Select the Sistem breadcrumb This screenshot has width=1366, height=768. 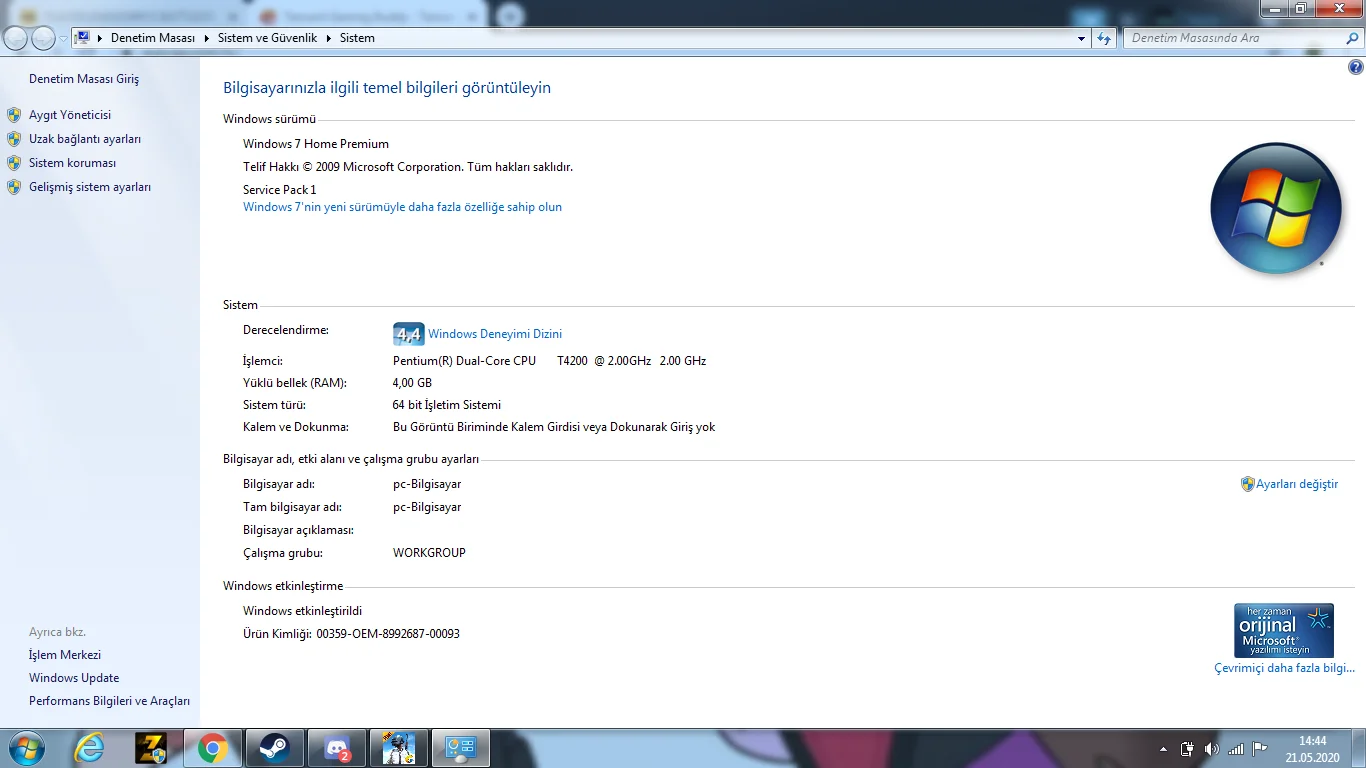[357, 38]
